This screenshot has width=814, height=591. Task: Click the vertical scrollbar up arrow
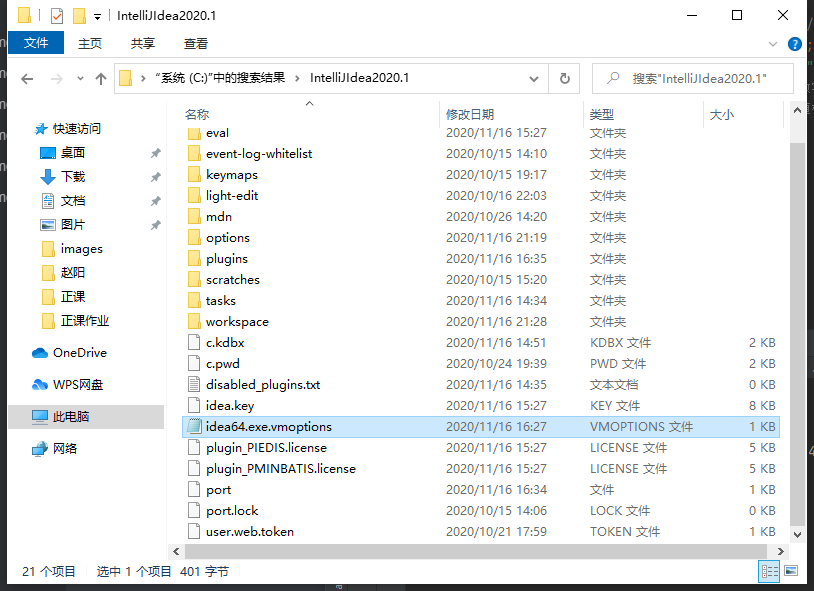pyautogui.click(x=797, y=110)
